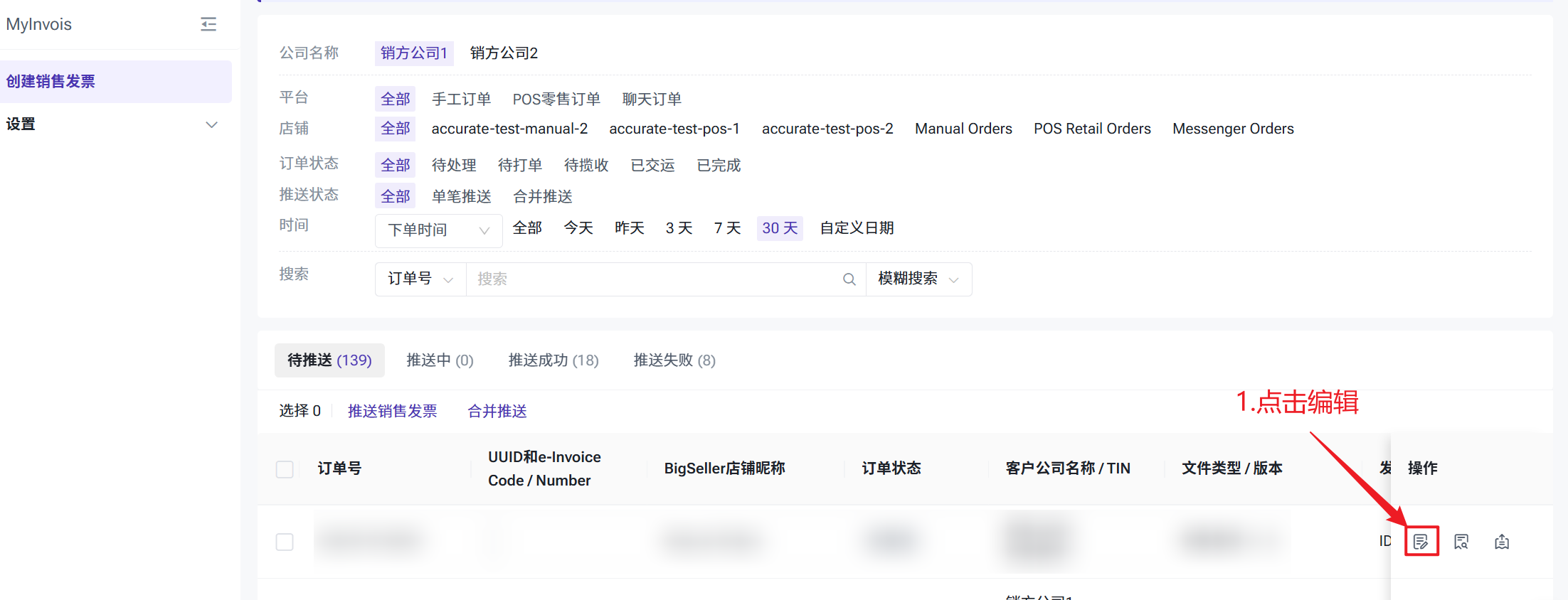The image size is (1568, 600).
Task: Expand the 设置 sidebar section
Action: click(x=211, y=124)
